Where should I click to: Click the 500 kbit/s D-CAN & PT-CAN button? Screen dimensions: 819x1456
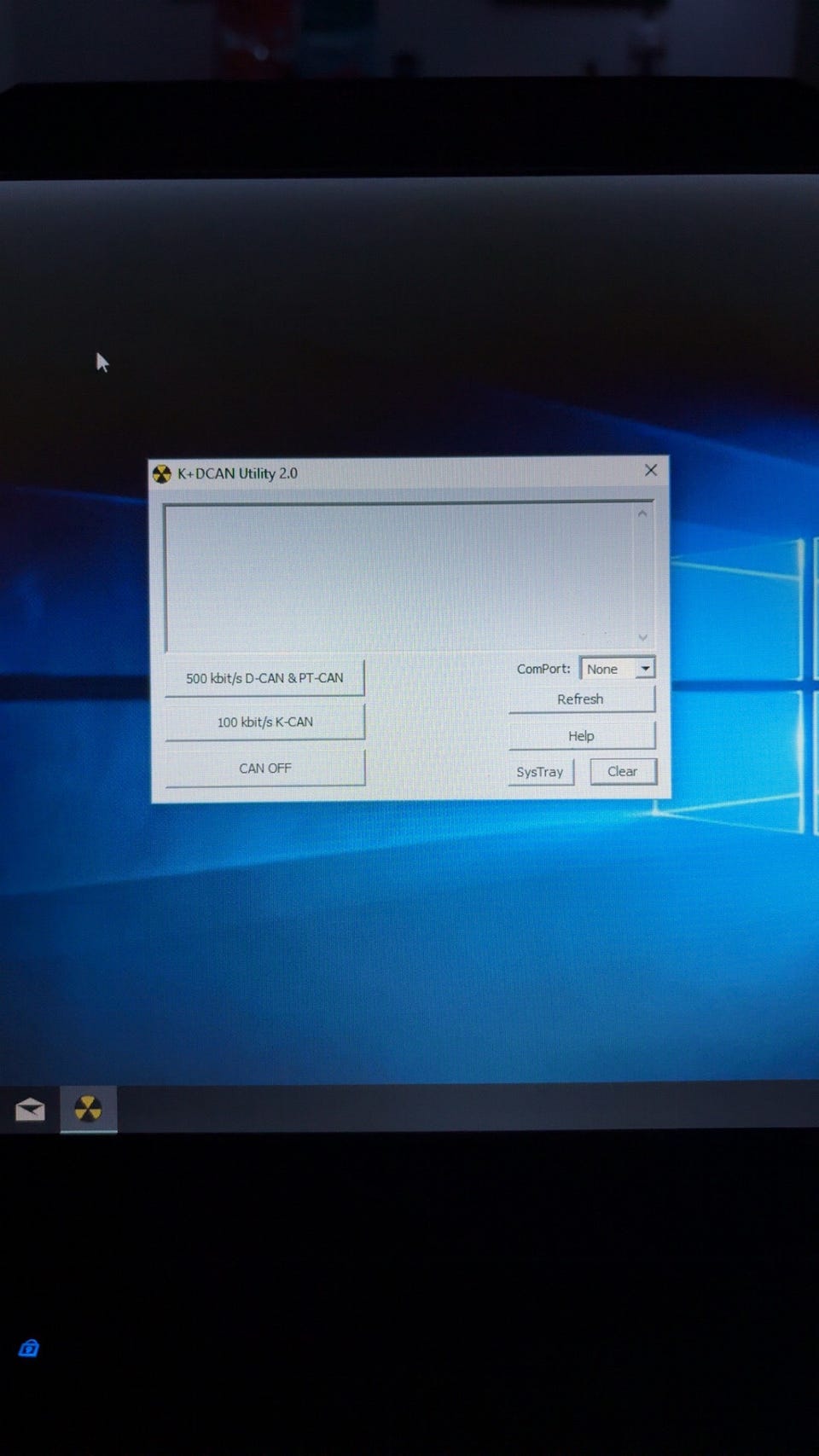264,678
